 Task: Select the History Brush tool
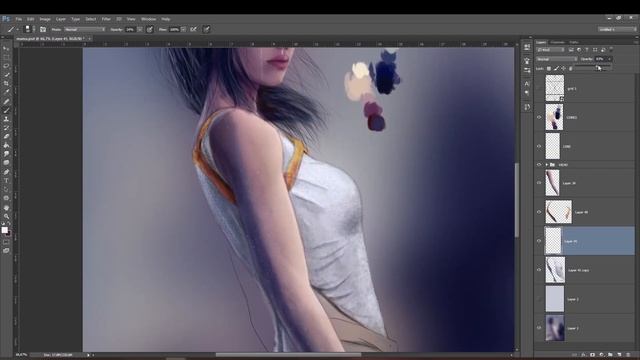pos(6,128)
